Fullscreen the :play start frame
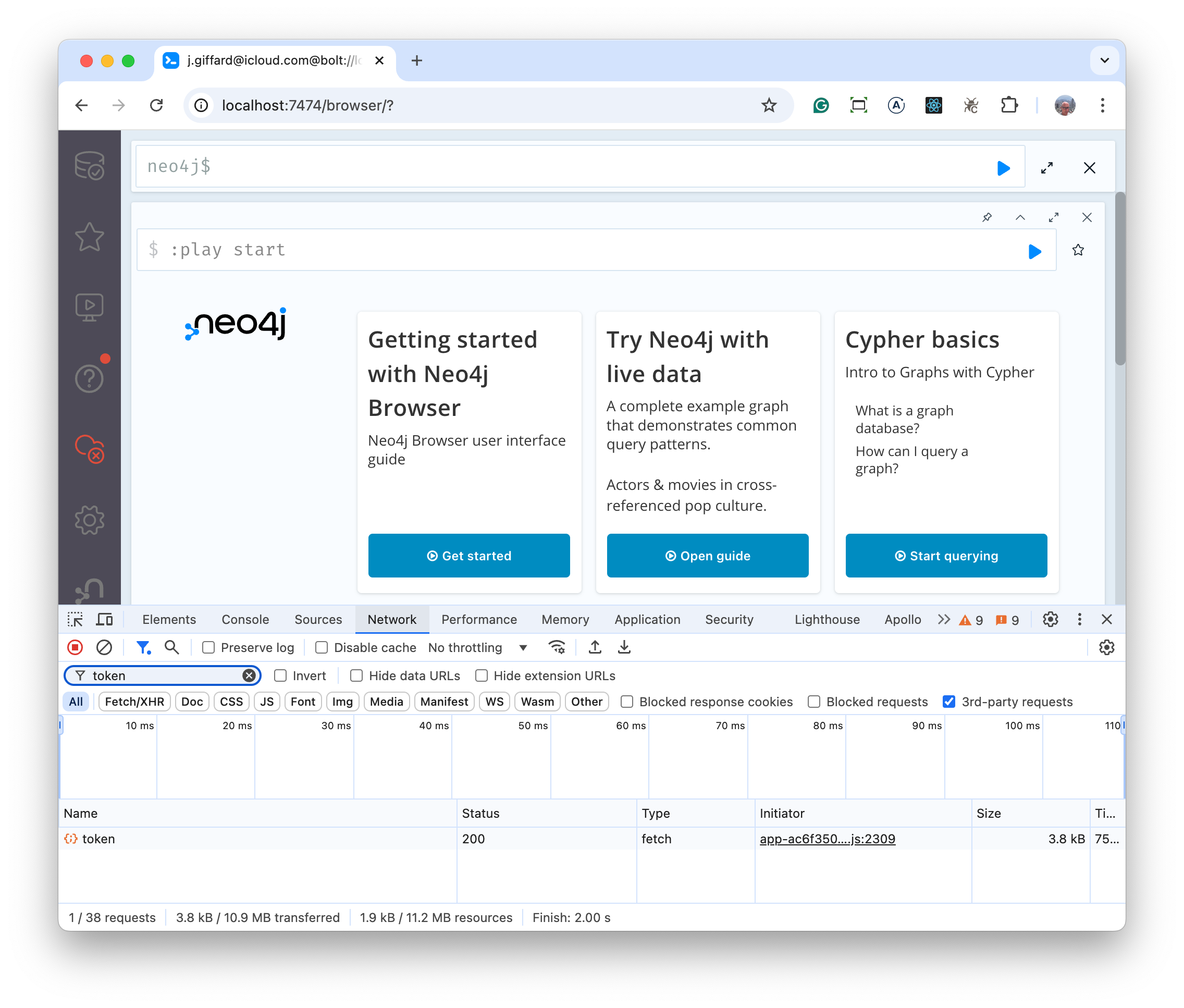The image size is (1184, 1008). point(1054,218)
